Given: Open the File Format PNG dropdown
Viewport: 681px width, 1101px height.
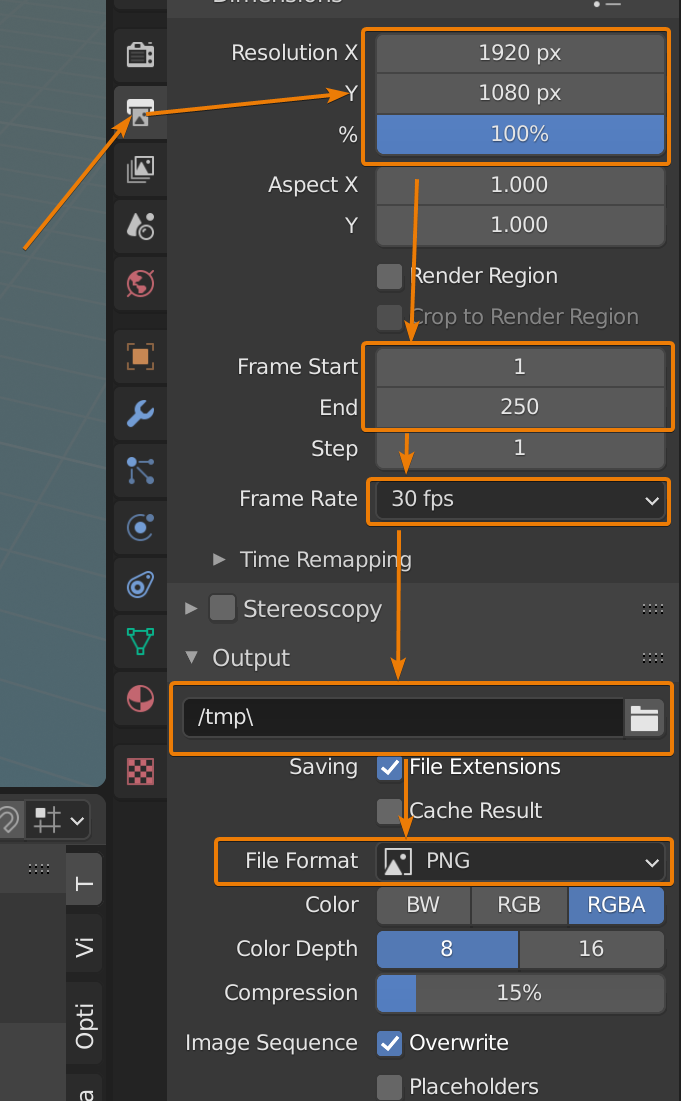Looking at the screenshot, I should click(518, 861).
